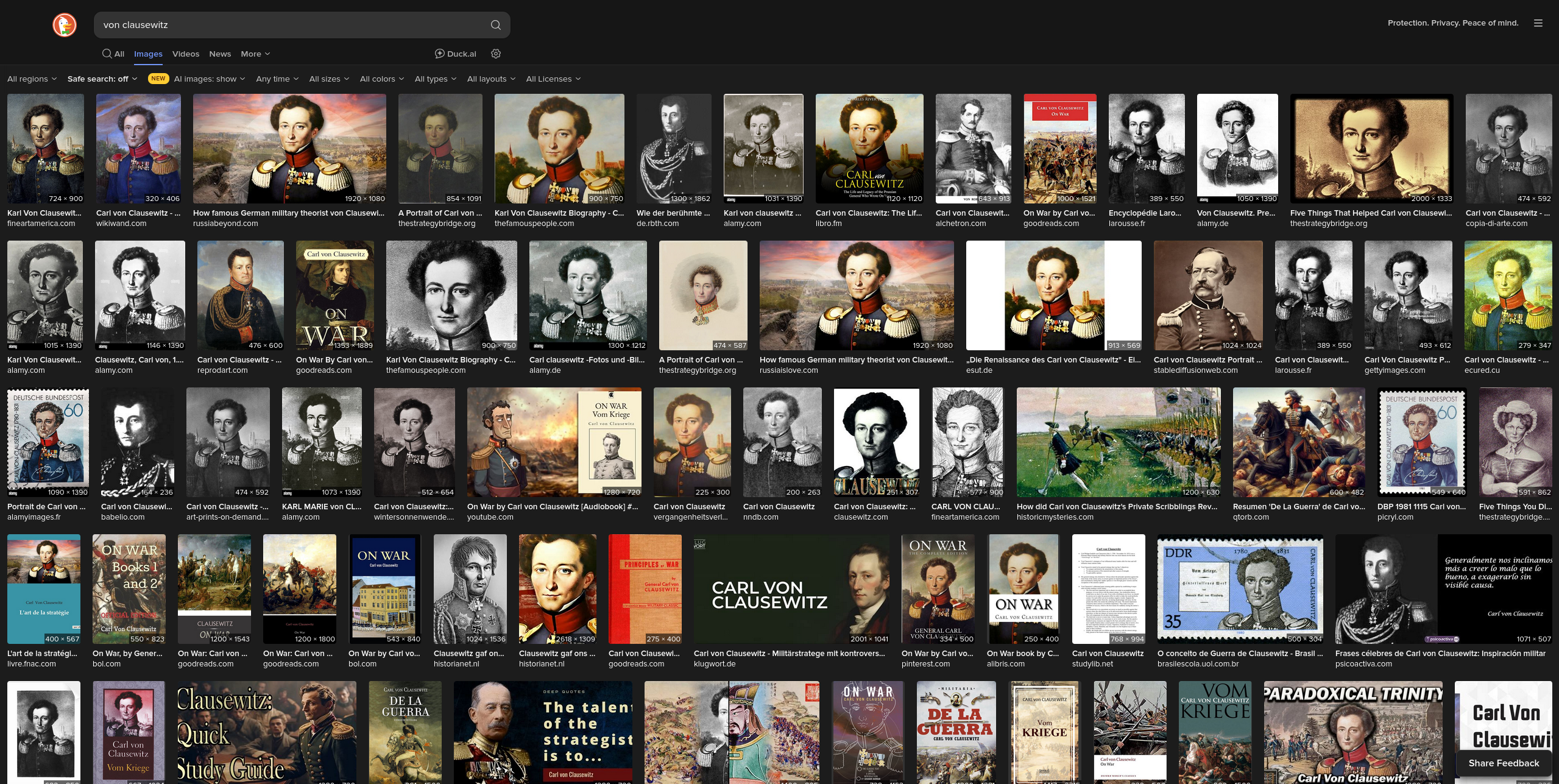Click 'Wie der berühmte ...' result title
This screenshot has width=1559, height=784.
673,213
